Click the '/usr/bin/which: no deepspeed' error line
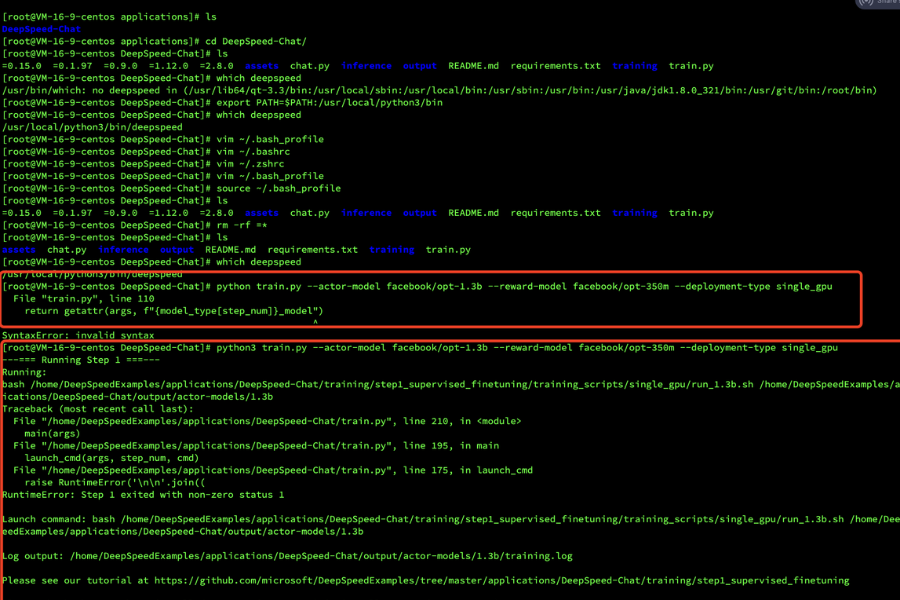This screenshot has width=900, height=600. 439,90
